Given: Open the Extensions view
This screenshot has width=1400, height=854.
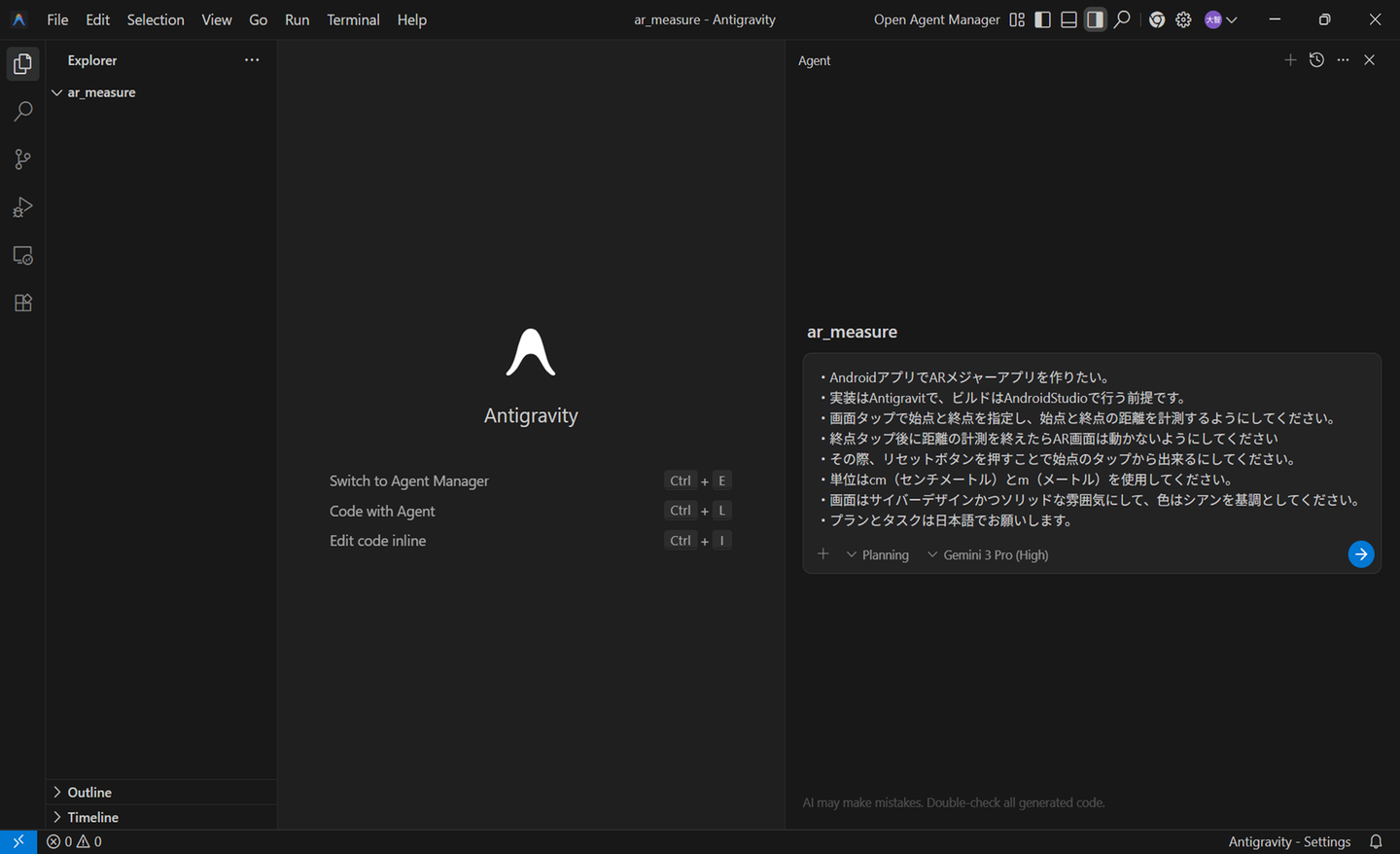Looking at the screenshot, I should click(x=22, y=302).
